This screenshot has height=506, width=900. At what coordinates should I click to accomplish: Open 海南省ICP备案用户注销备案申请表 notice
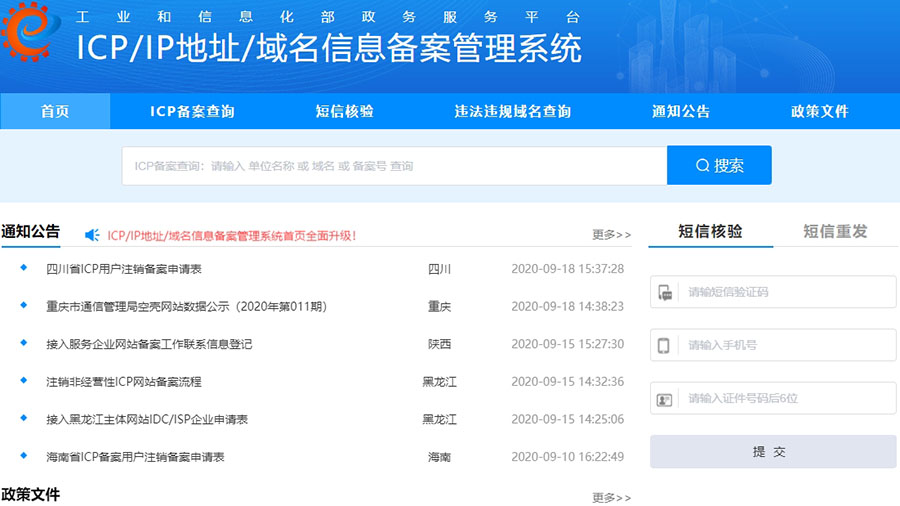pyautogui.click(x=135, y=457)
